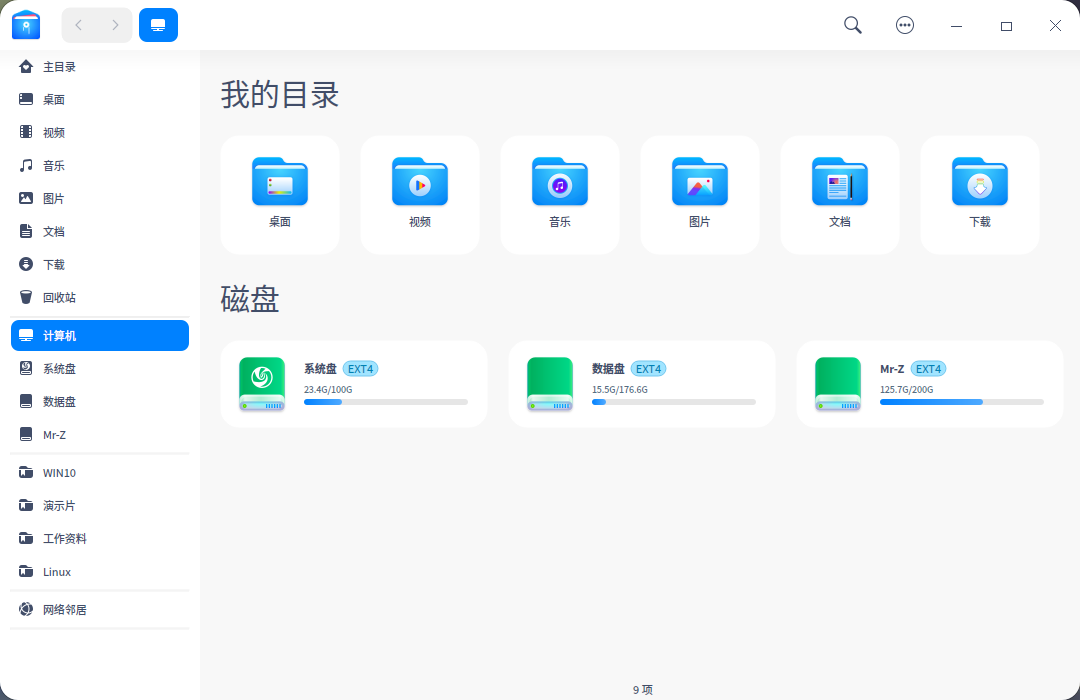Viewport: 1080px width, 700px height.
Task: Click the EXT4 badge beside 系统盘
Action: coord(360,369)
